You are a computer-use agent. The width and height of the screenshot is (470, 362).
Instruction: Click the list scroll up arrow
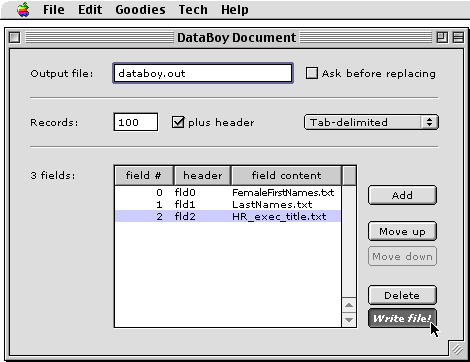pyautogui.click(x=349, y=305)
